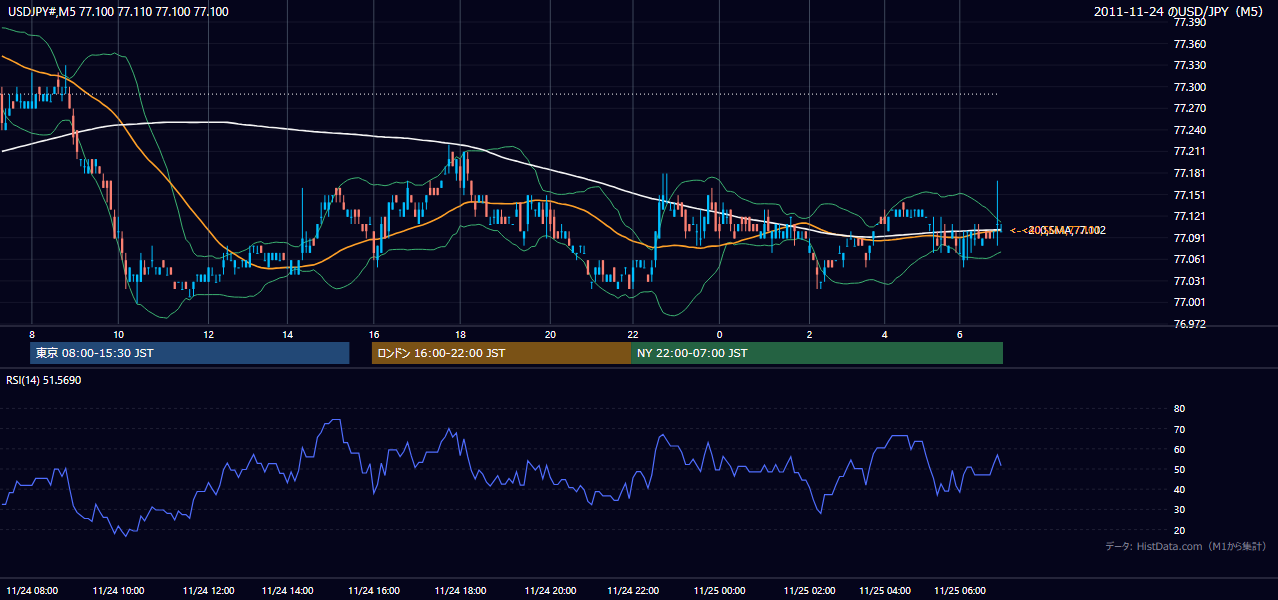1278x600 pixels.
Task: Select the ロンドン 16:00-22:00 JST session bar
Action: pos(501,353)
